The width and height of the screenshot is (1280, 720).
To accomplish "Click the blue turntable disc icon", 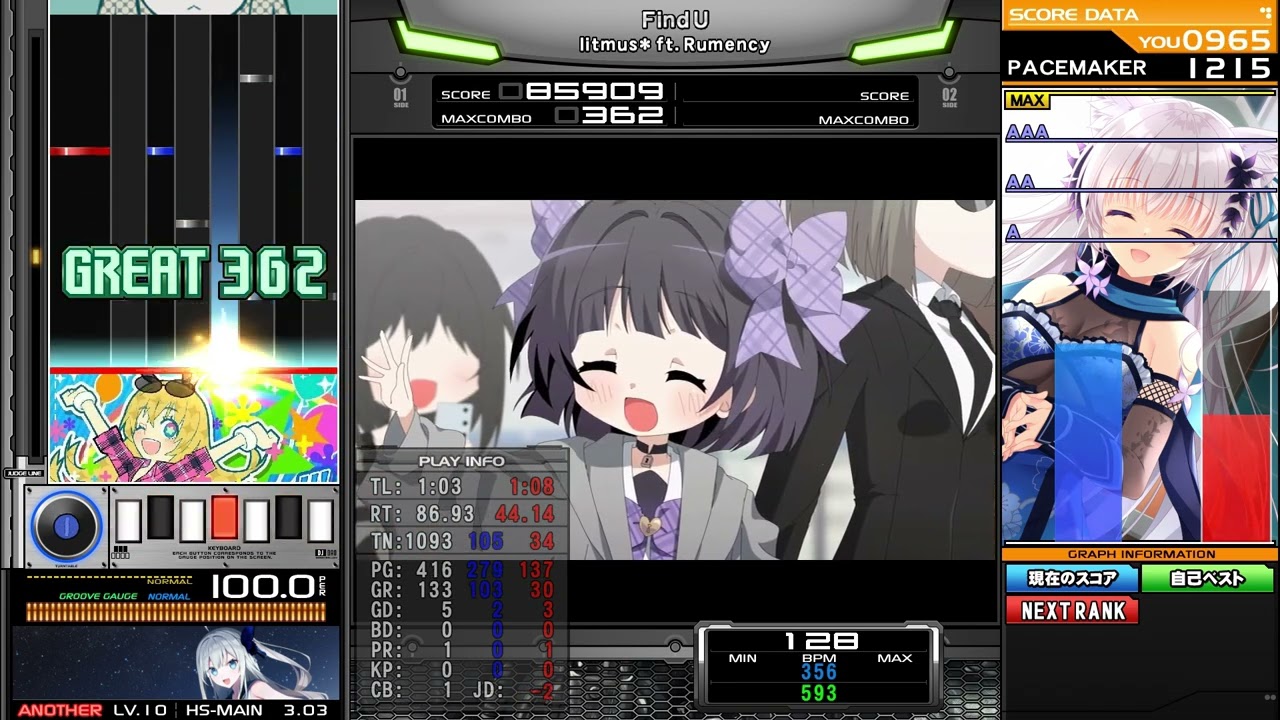I will 66,526.
